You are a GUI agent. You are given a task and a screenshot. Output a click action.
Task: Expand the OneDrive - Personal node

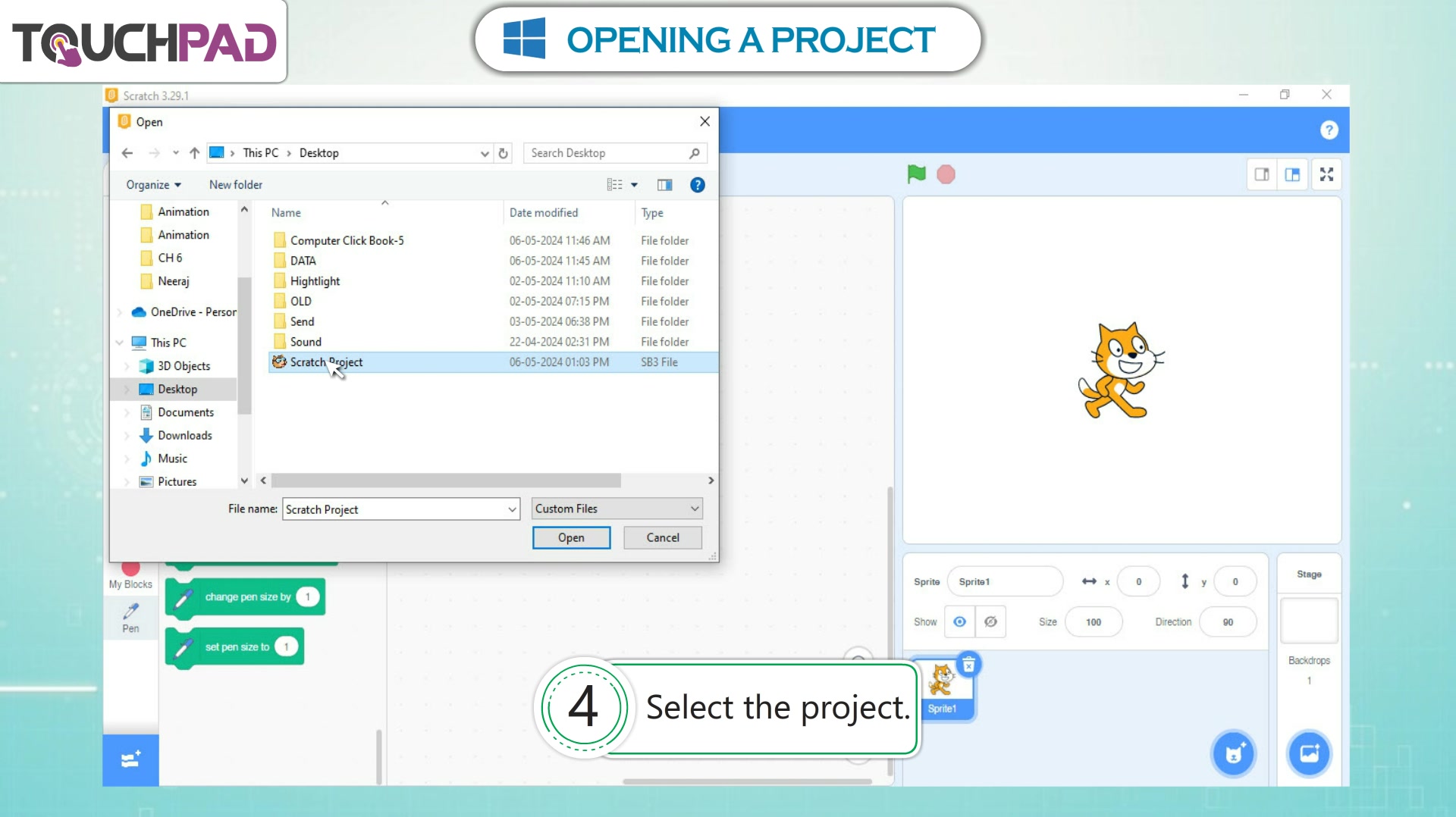[x=120, y=312]
